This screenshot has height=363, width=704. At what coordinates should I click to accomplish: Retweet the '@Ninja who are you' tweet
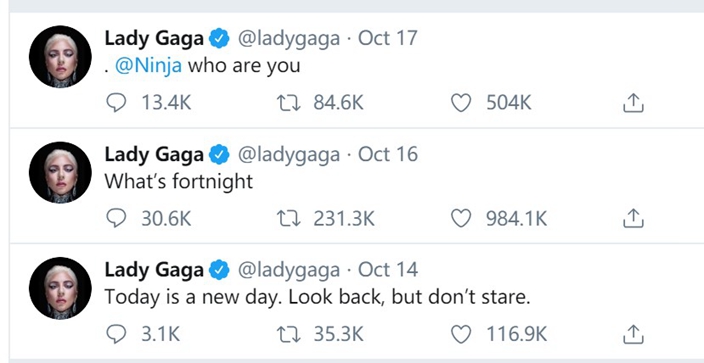click(288, 103)
